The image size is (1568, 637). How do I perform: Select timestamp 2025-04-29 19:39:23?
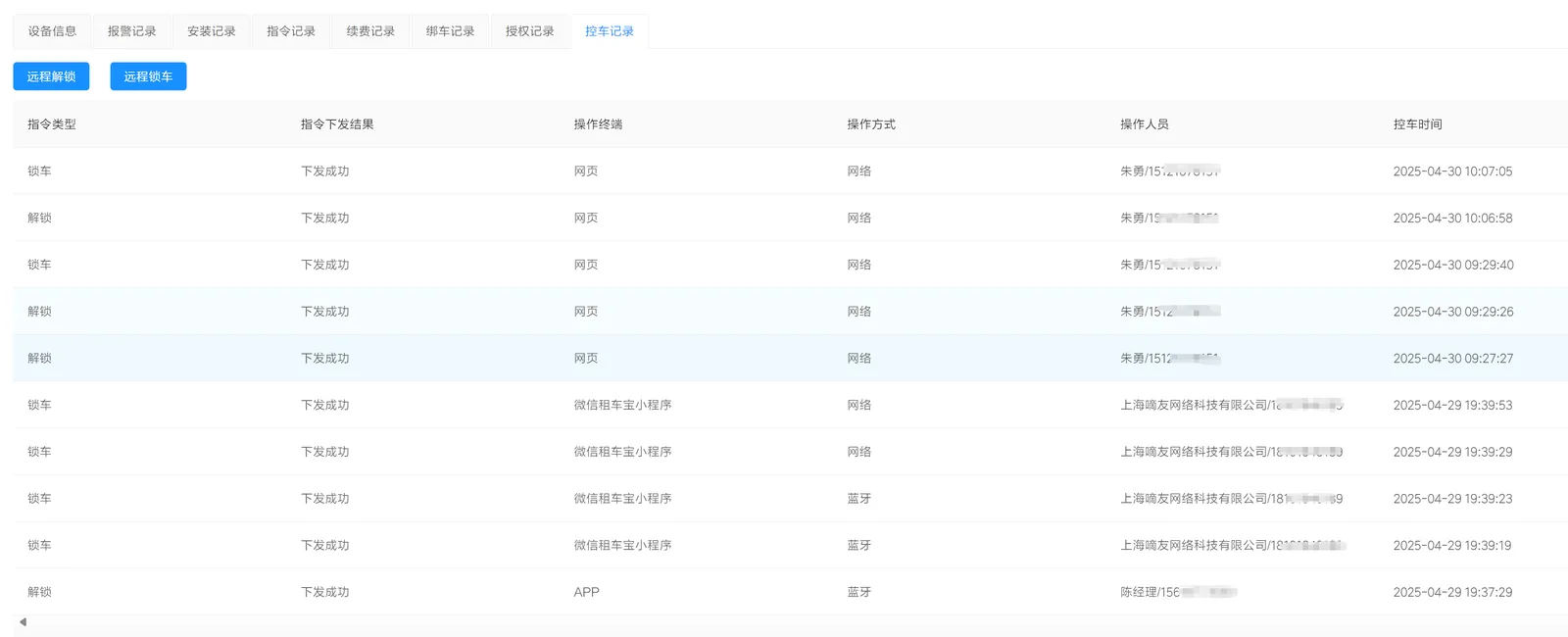click(1452, 499)
